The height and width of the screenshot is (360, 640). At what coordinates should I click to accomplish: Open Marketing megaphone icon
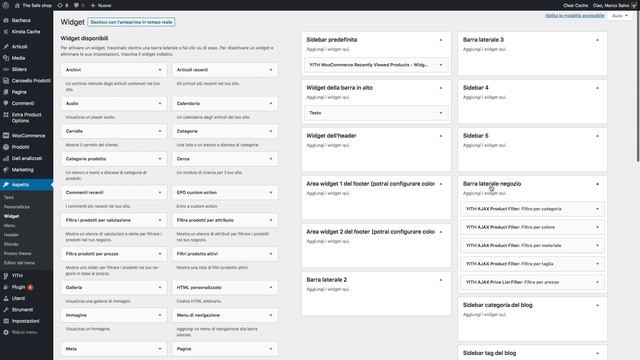(6, 169)
